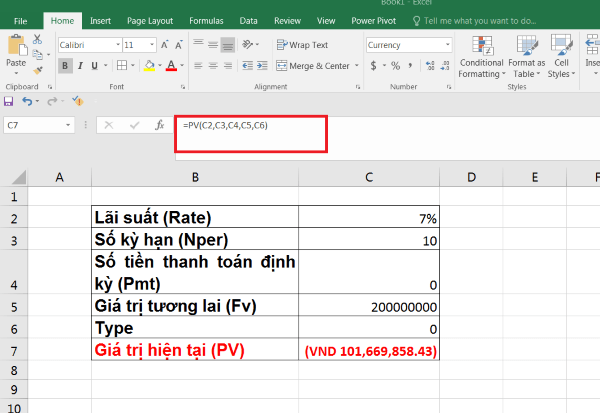Open Currency number format dropdown
Screen dimensions: 600x413
tap(448, 45)
